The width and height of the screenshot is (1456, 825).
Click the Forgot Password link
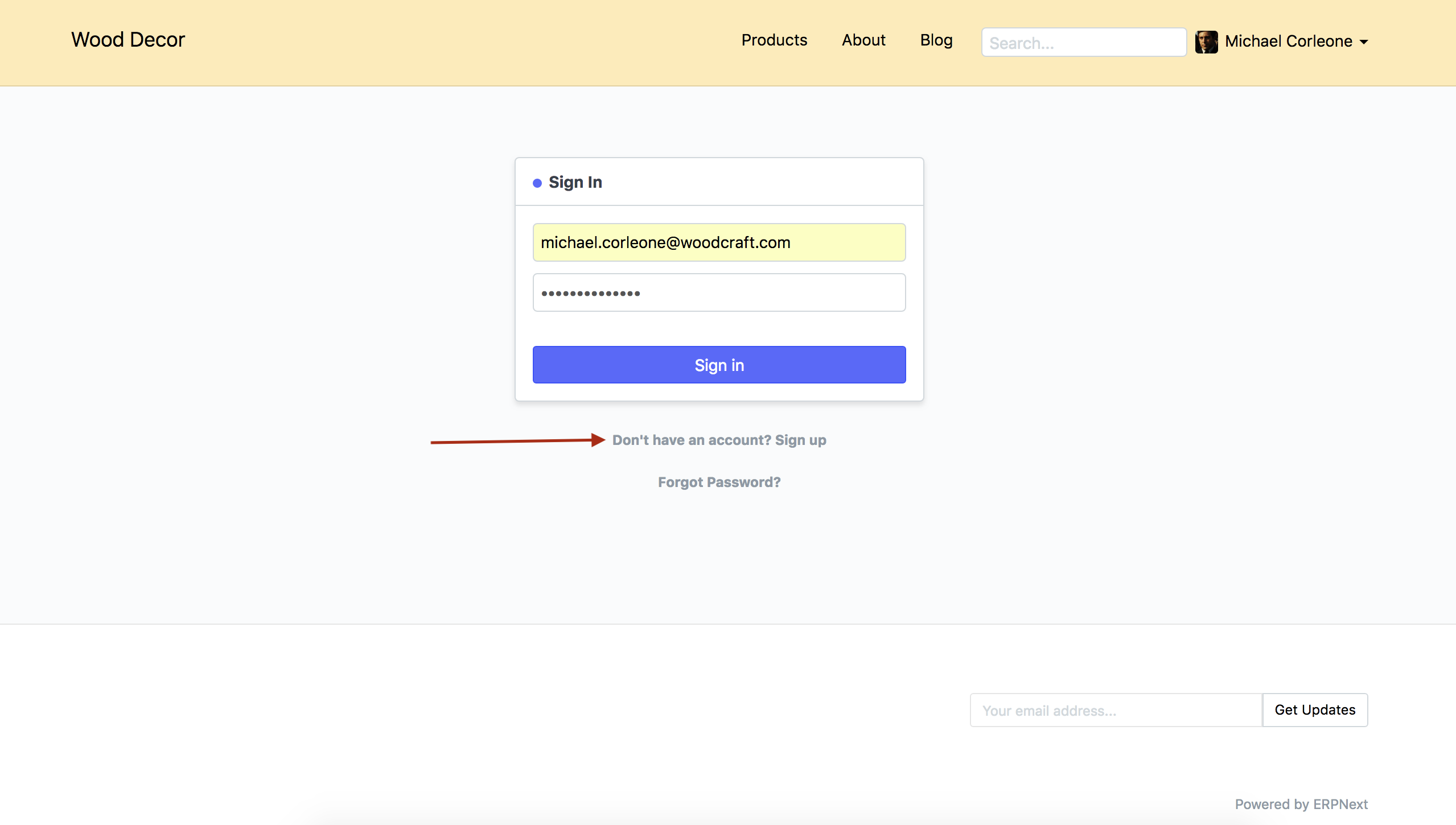tap(719, 482)
